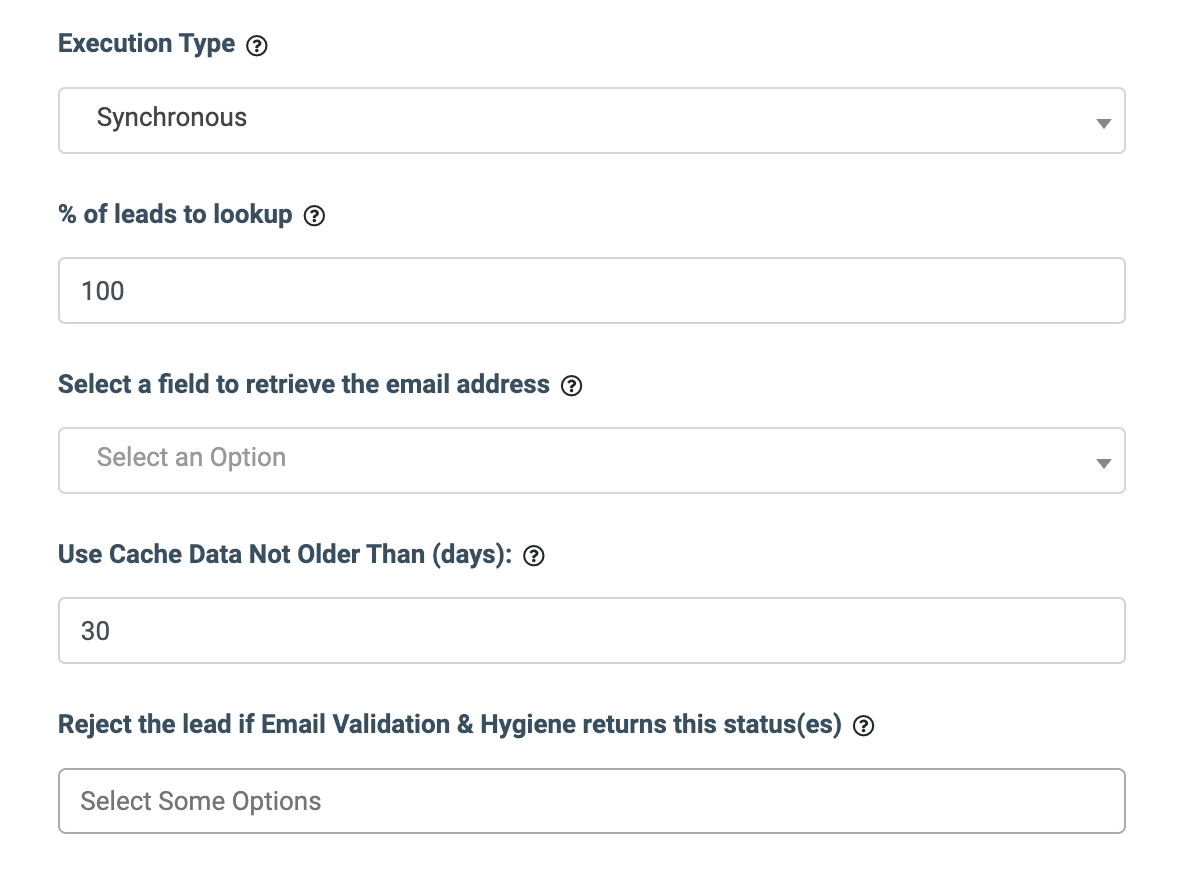This screenshot has height=870, width=1180.
Task: Click the 30 value in cache field
Action: (x=96, y=631)
